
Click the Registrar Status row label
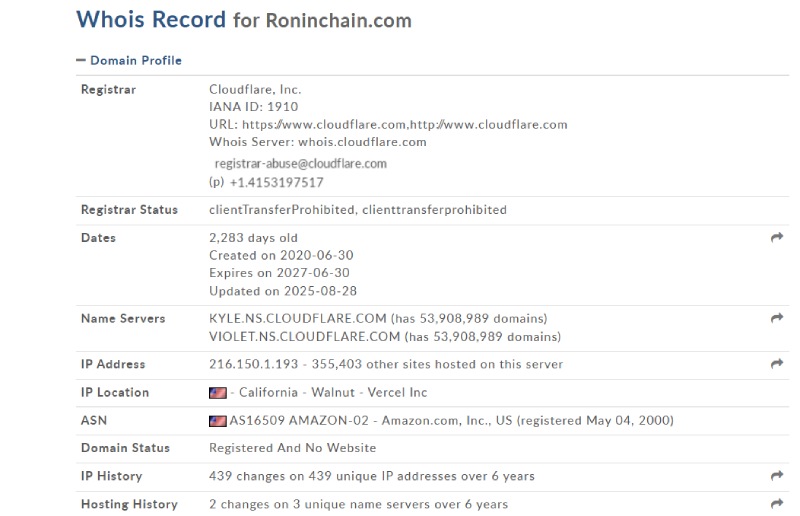[x=130, y=210]
